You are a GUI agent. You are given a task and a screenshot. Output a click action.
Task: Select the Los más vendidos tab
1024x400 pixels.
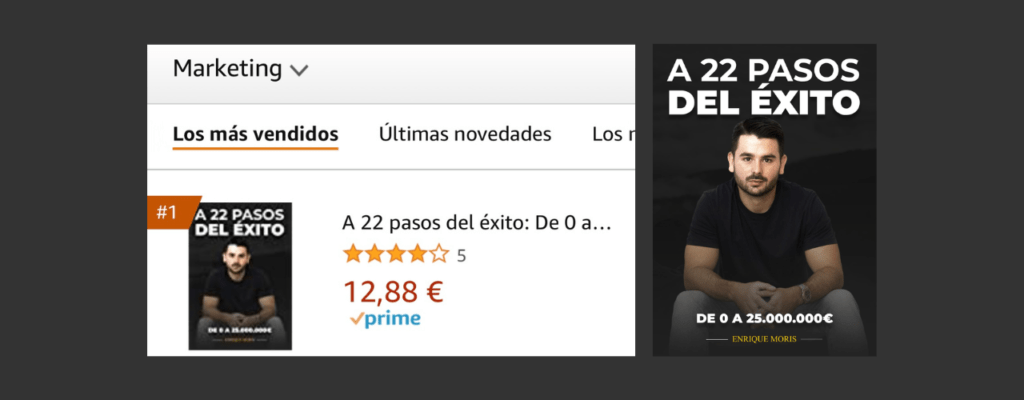click(255, 135)
